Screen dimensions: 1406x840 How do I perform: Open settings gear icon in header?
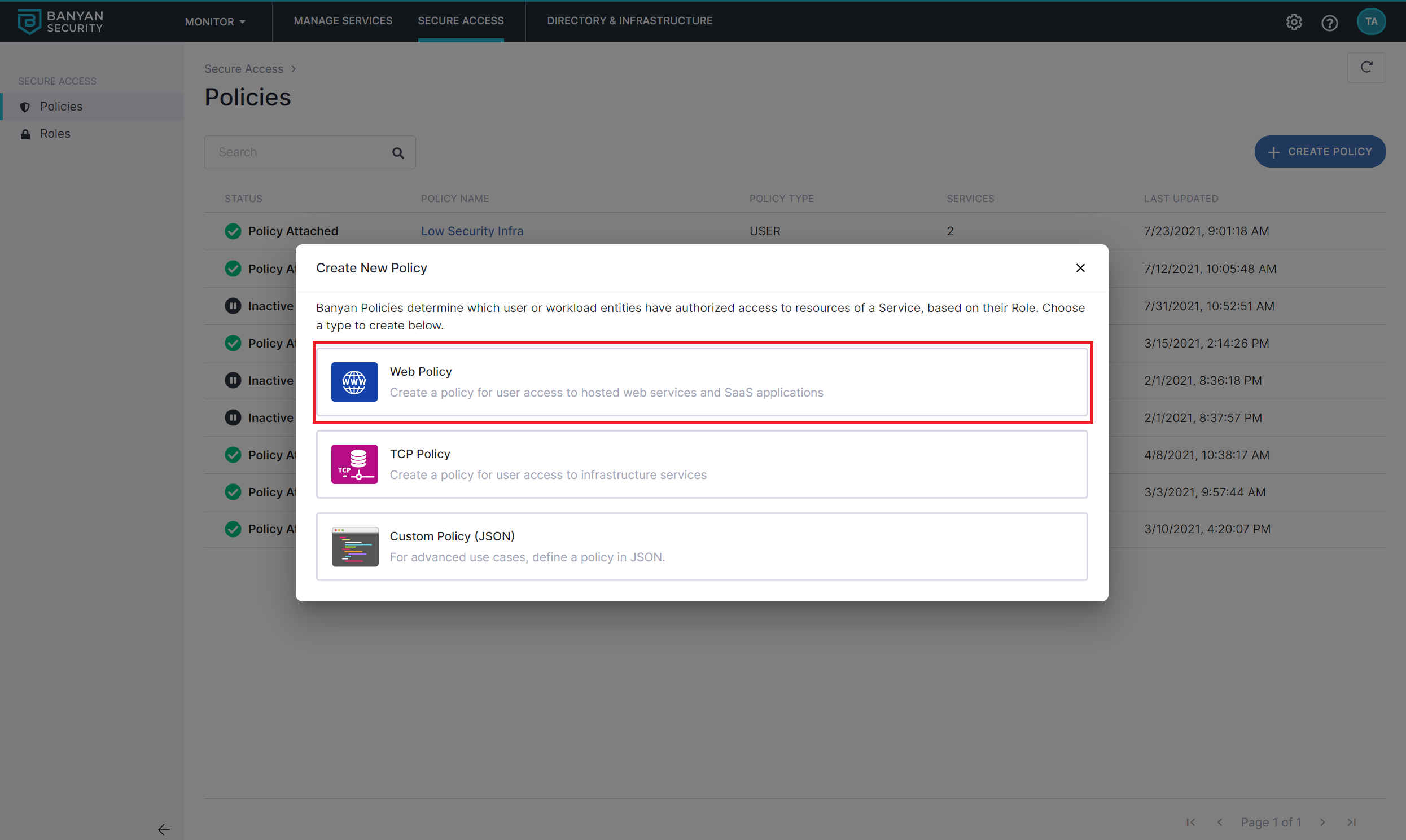click(1294, 22)
